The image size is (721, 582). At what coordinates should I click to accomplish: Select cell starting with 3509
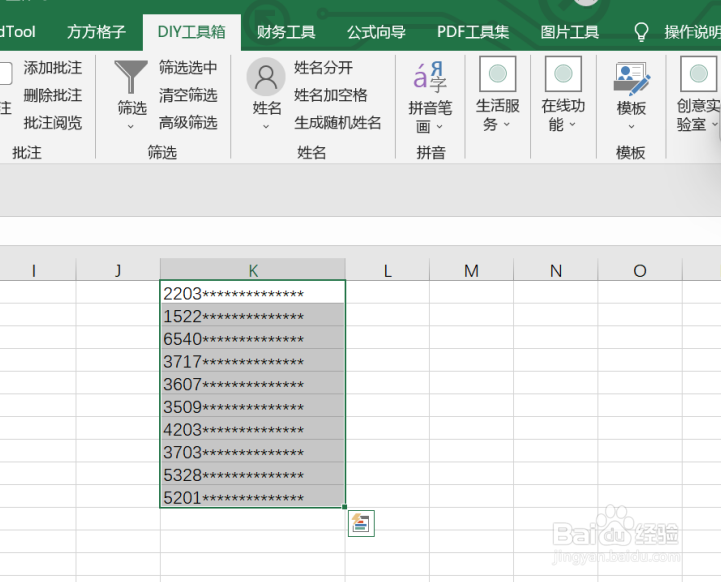(x=253, y=406)
